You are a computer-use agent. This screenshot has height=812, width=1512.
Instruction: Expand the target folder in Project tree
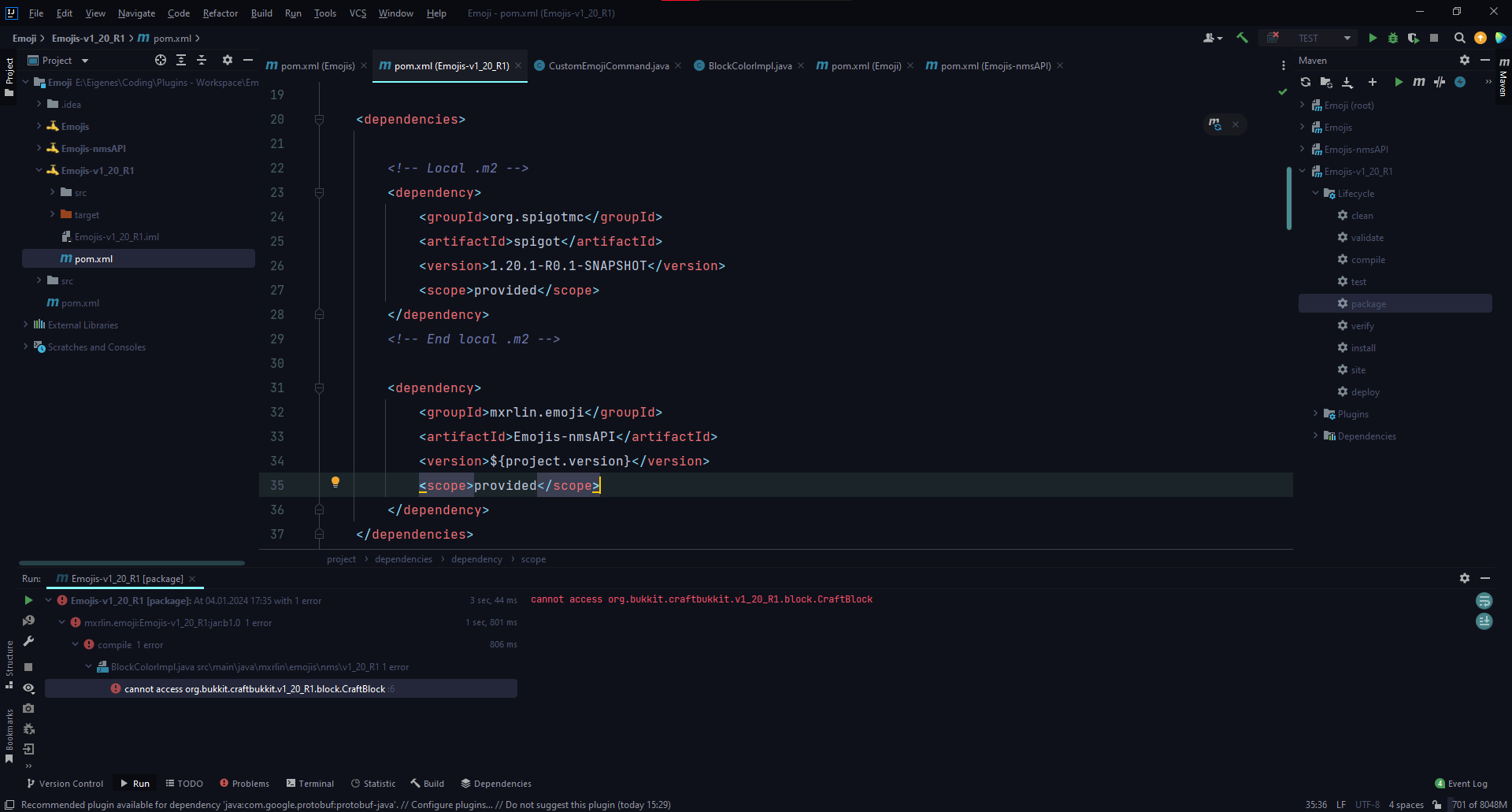pos(52,214)
